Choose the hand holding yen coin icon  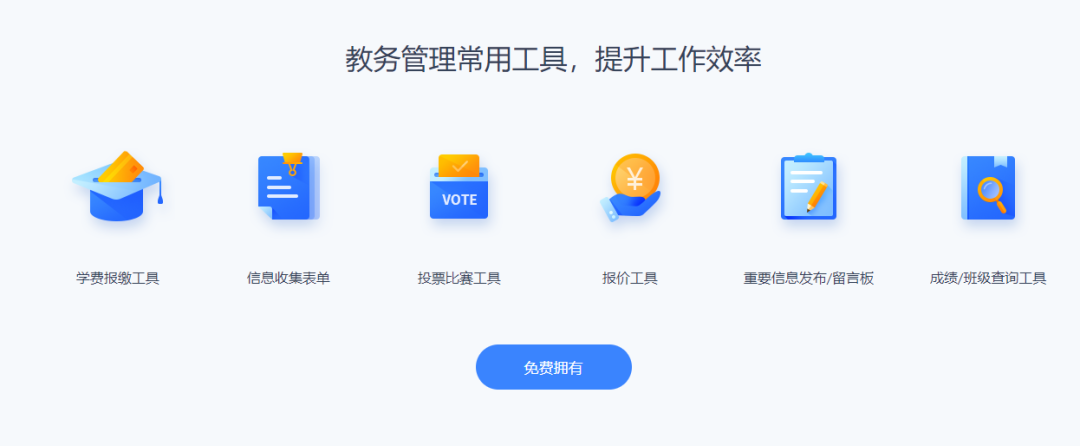coord(630,187)
